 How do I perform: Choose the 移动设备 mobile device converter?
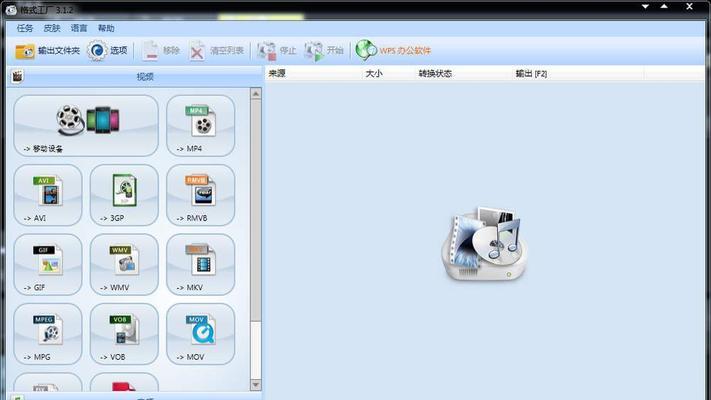[x=86, y=126]
